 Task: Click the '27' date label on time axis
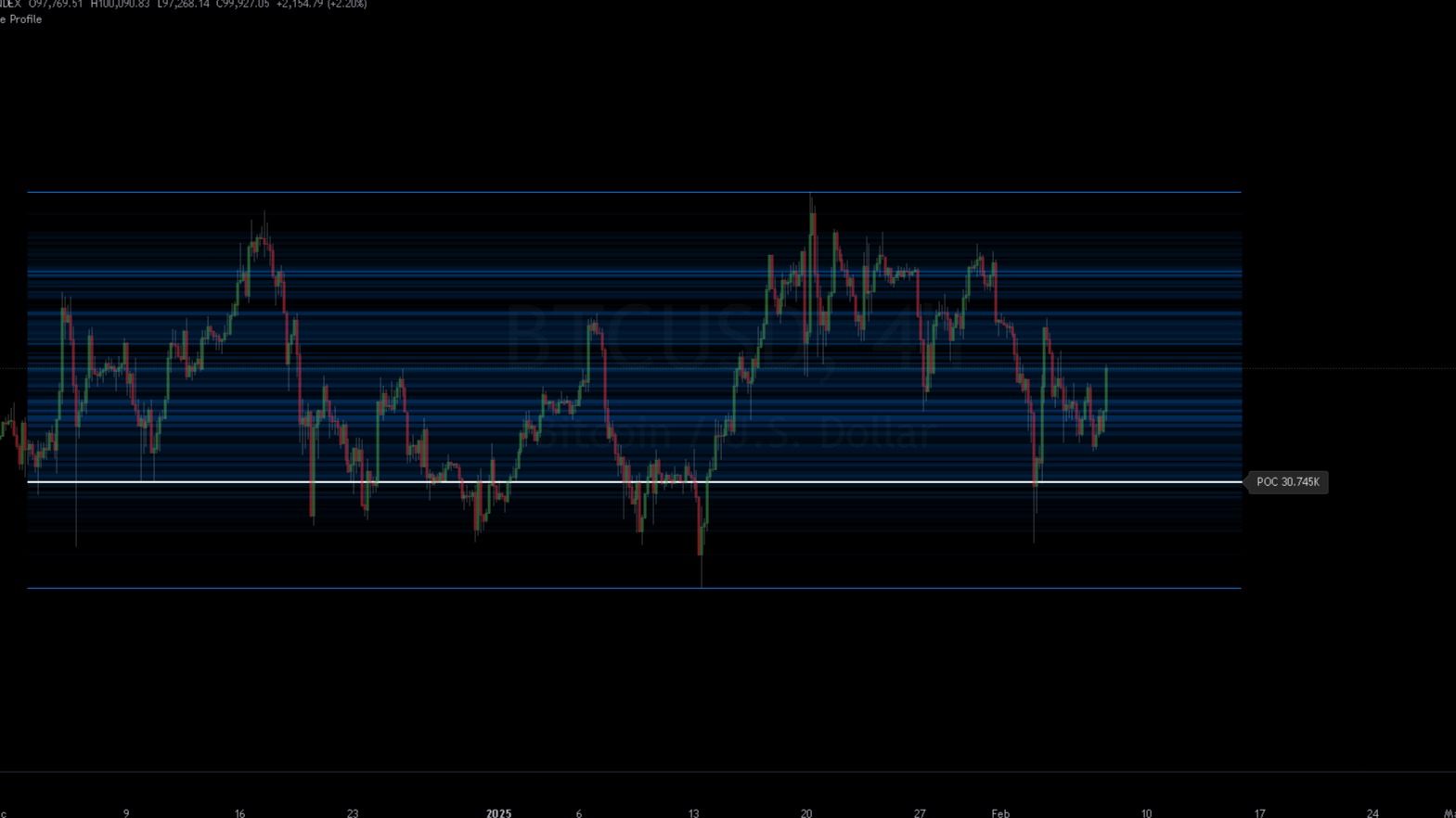click(920, 813)
